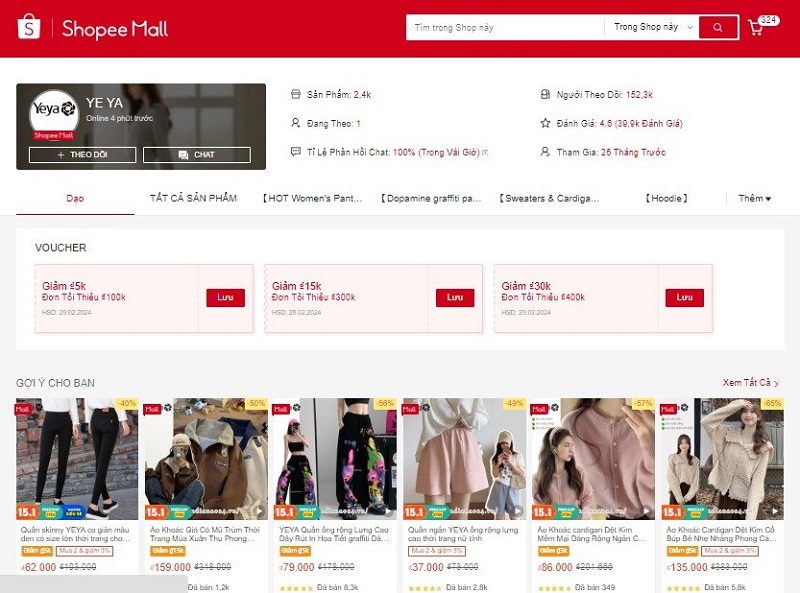This screenshot has height=593, width=800.
Task: Click the magnifier search button
Action: pyautogui.click(x=718, y=28)
